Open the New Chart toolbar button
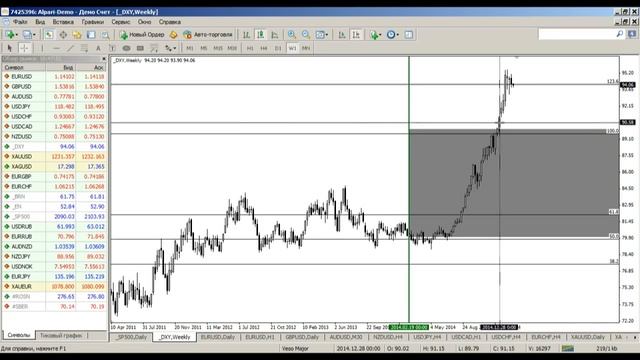Viewport: 640px width, 360px height. [11, 35]
